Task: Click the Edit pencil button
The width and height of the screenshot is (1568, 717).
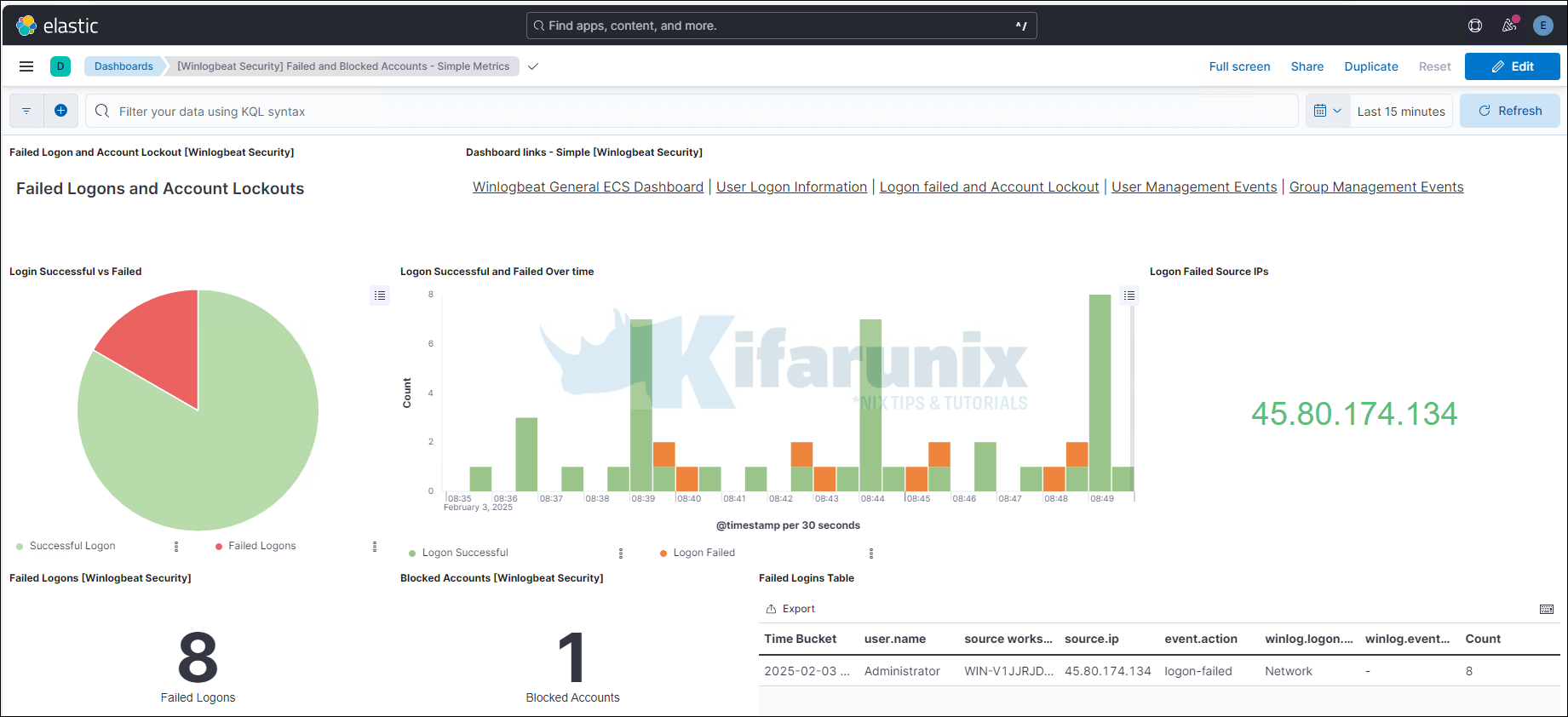Action: pyautogui.click(x=1512, y=66)
